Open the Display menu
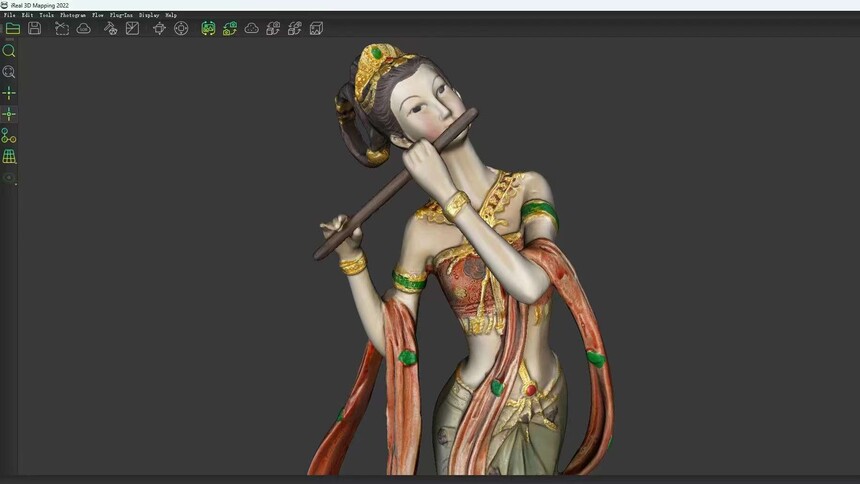The height and width of the screenshot is (484, 860). point(149,15)
